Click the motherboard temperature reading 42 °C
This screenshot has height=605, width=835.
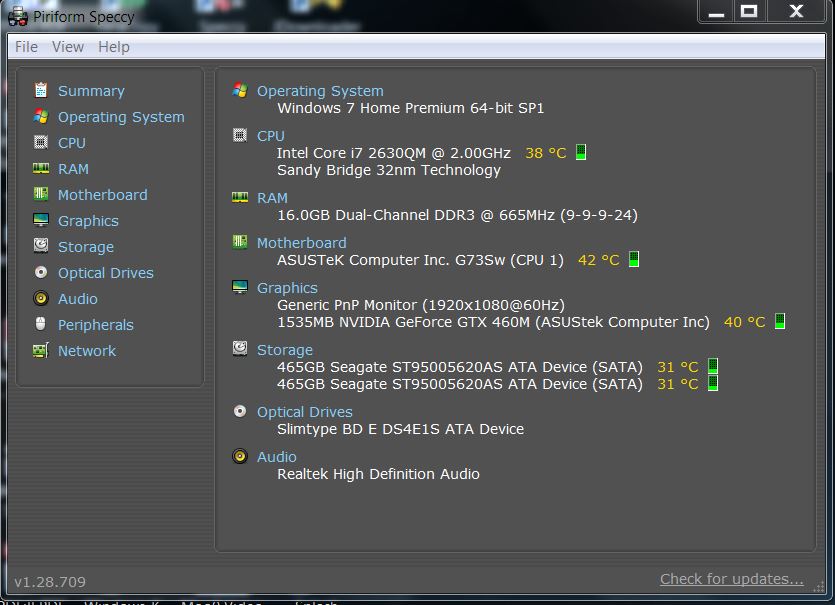tap(599, 260)
